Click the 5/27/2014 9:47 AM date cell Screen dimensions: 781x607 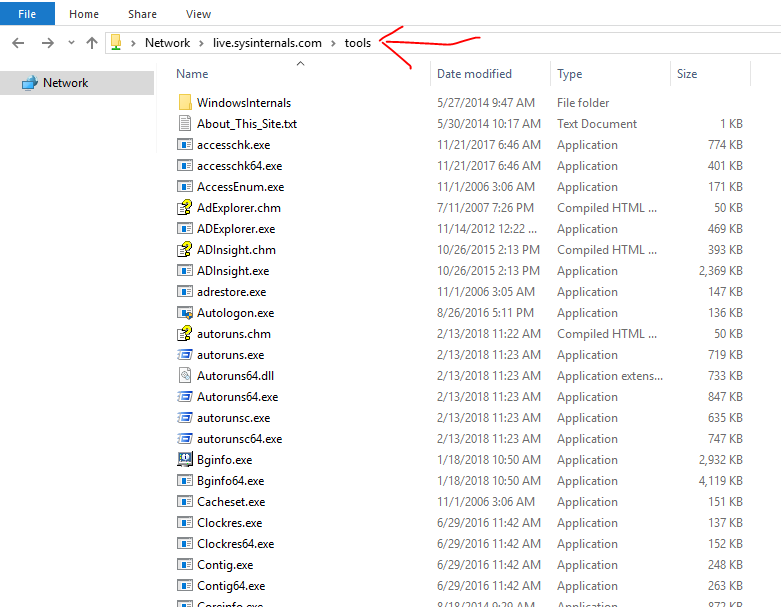click(x=486, y=103)
